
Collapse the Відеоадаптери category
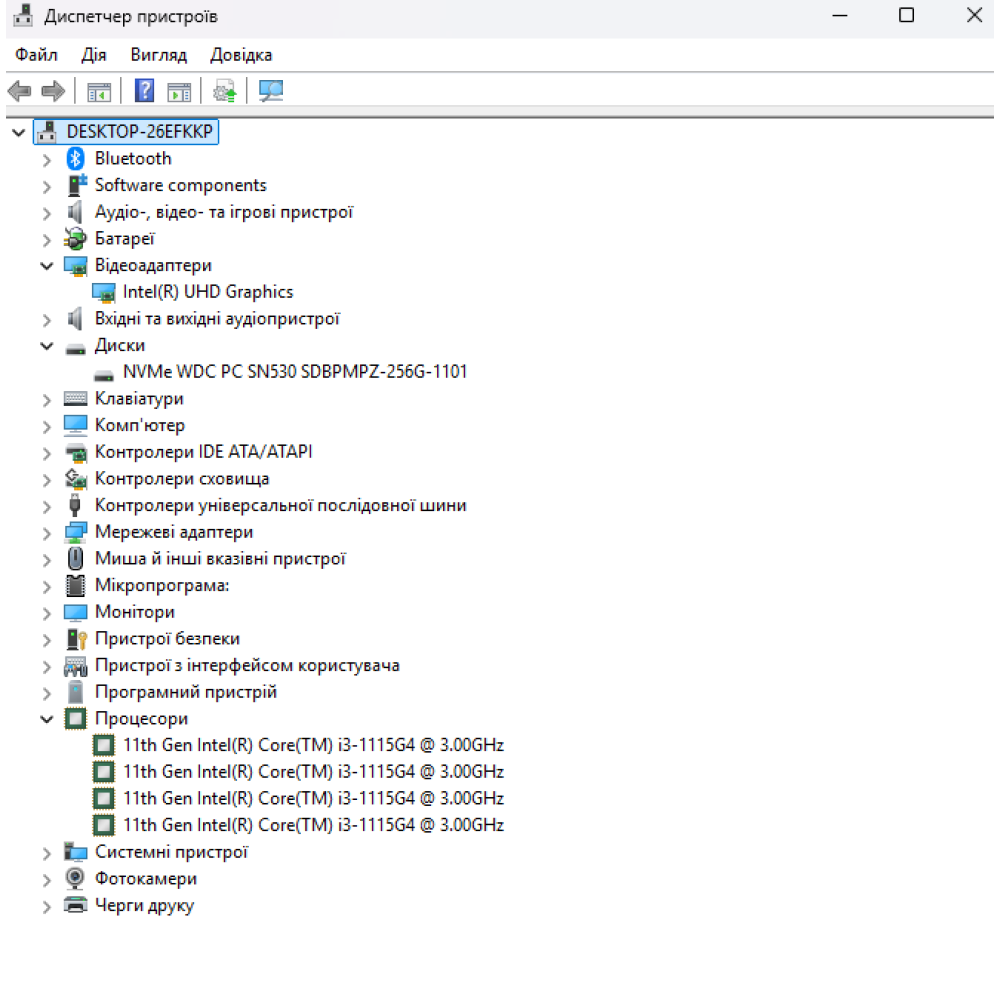(46, 265)
